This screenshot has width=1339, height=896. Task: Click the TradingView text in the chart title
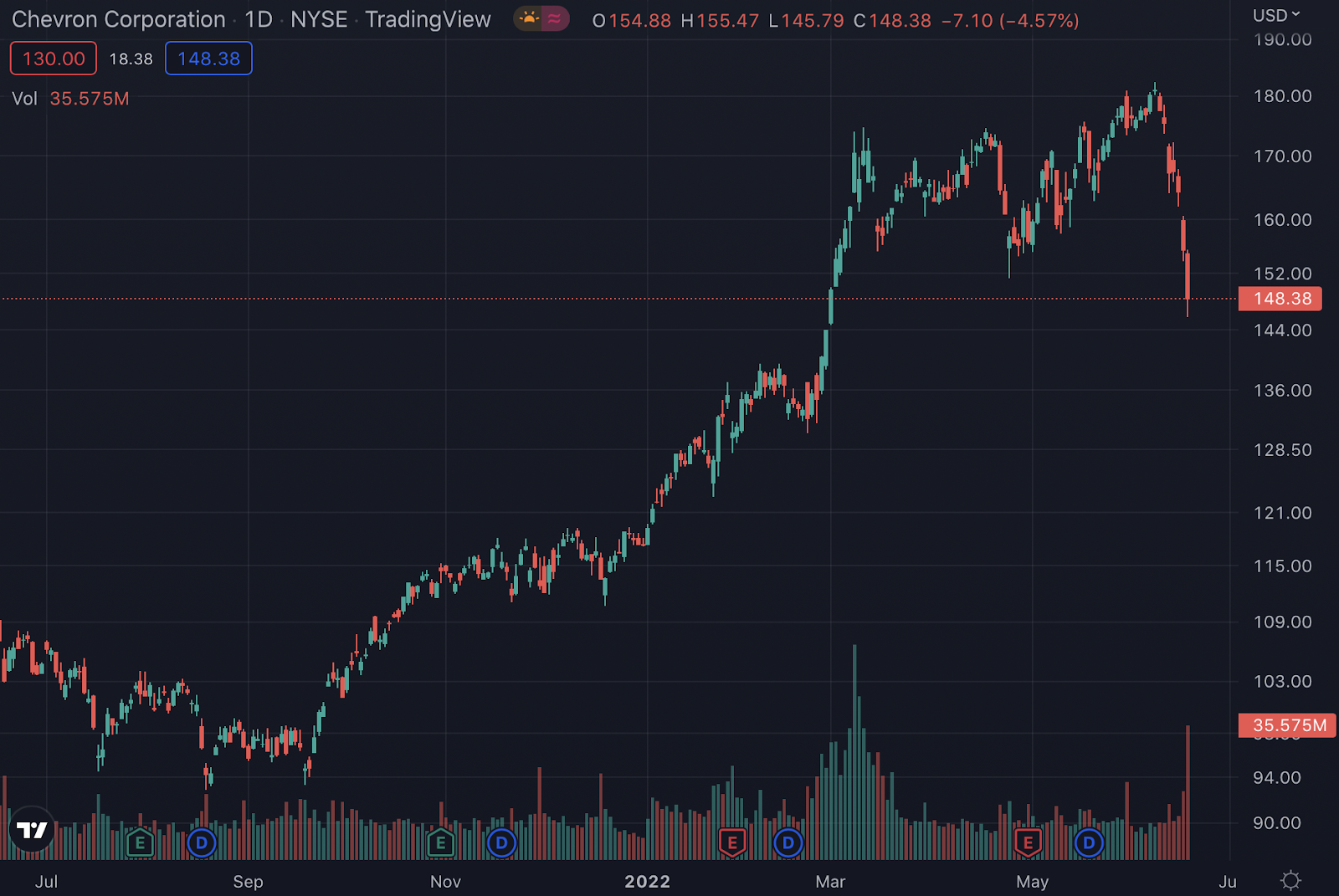[x=428, y=19]
